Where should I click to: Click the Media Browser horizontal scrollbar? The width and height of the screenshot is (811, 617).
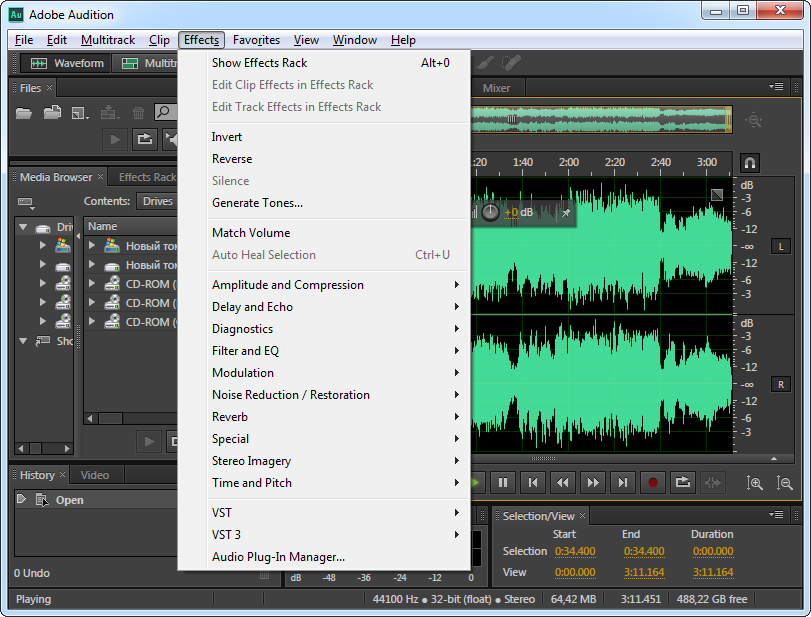coord(110,416)
